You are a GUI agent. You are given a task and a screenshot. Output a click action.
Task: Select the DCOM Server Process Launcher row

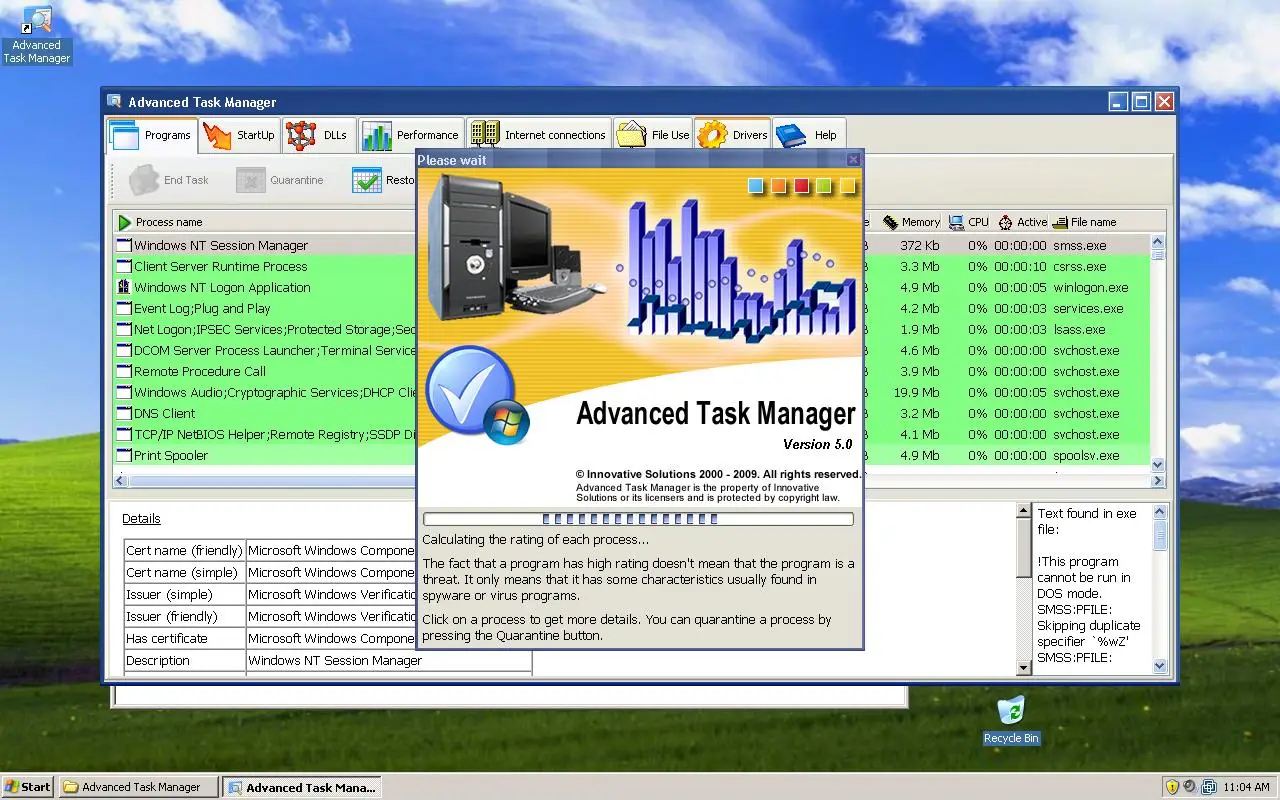click(631, 350)
